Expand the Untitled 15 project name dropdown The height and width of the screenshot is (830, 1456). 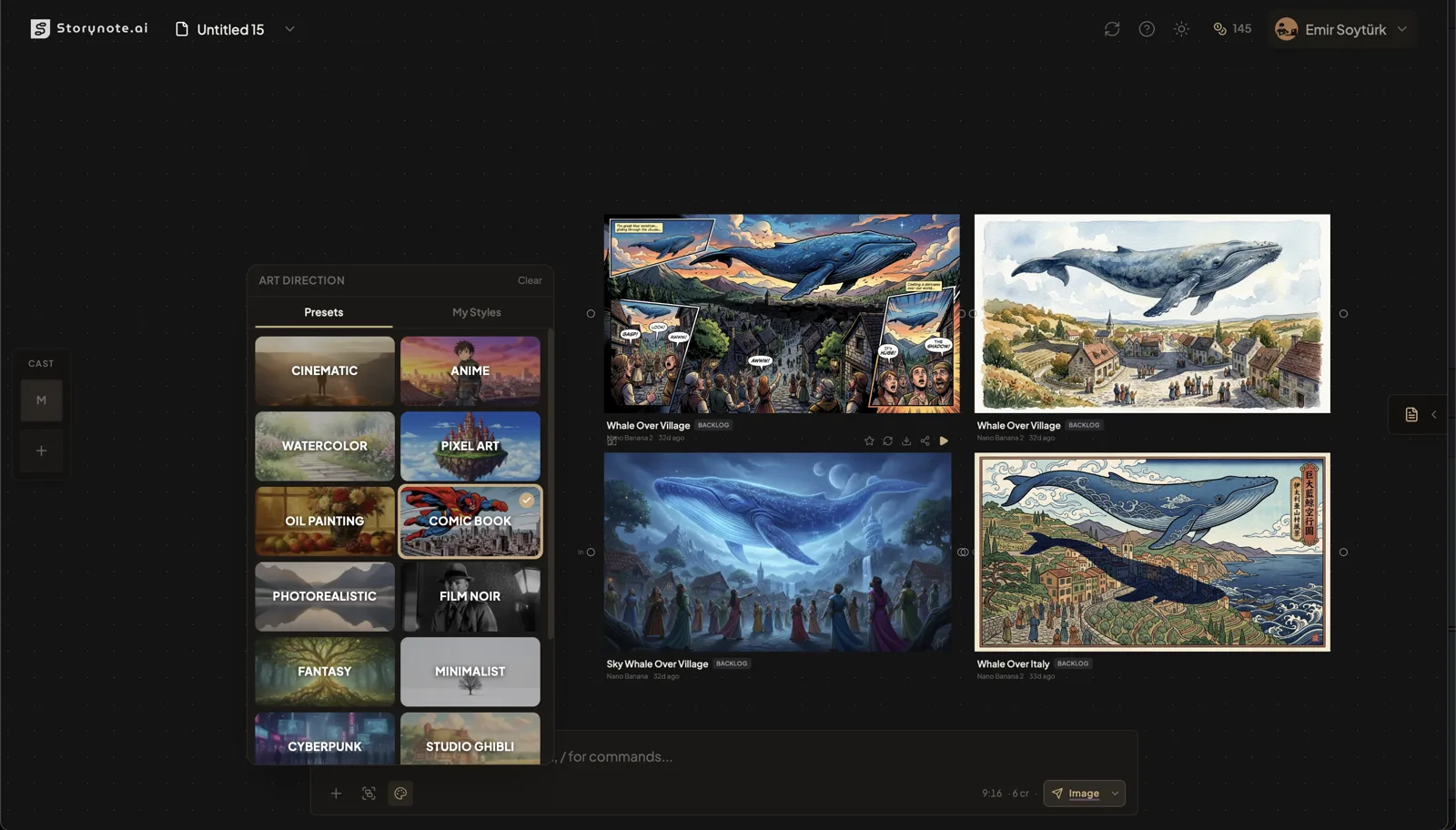tap(289, 29)
